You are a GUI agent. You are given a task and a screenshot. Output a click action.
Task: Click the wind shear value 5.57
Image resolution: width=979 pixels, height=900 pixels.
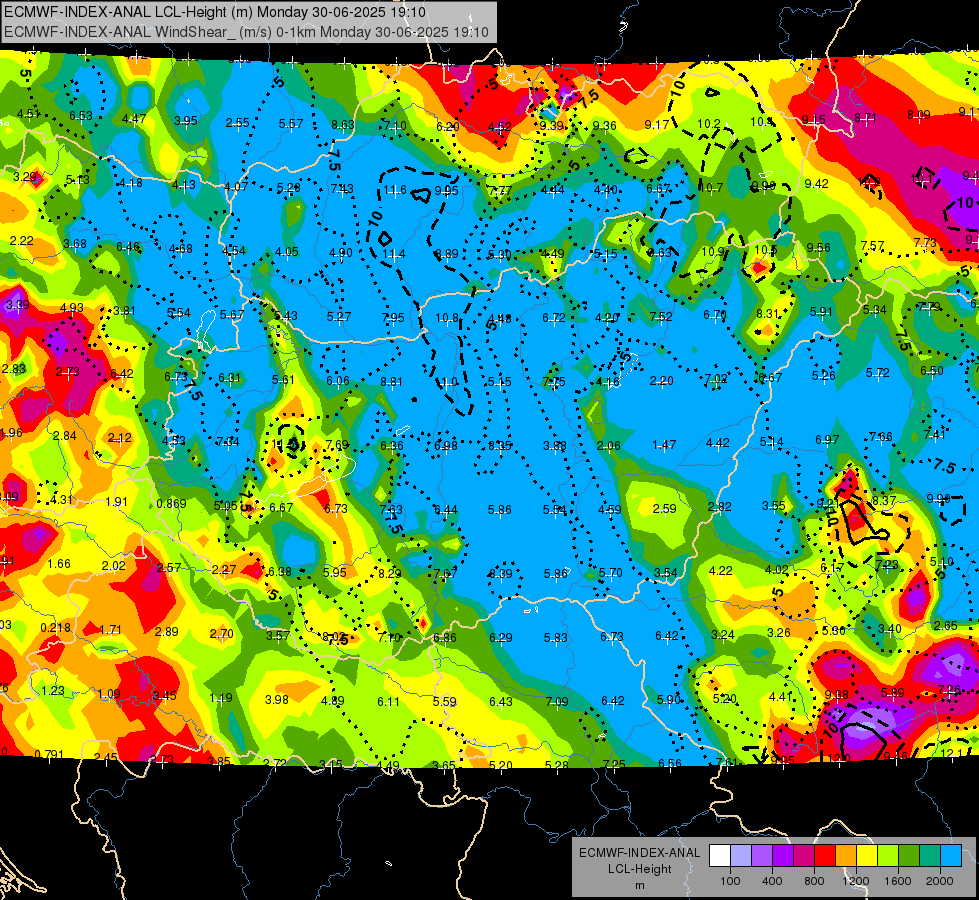coord(291,124)
